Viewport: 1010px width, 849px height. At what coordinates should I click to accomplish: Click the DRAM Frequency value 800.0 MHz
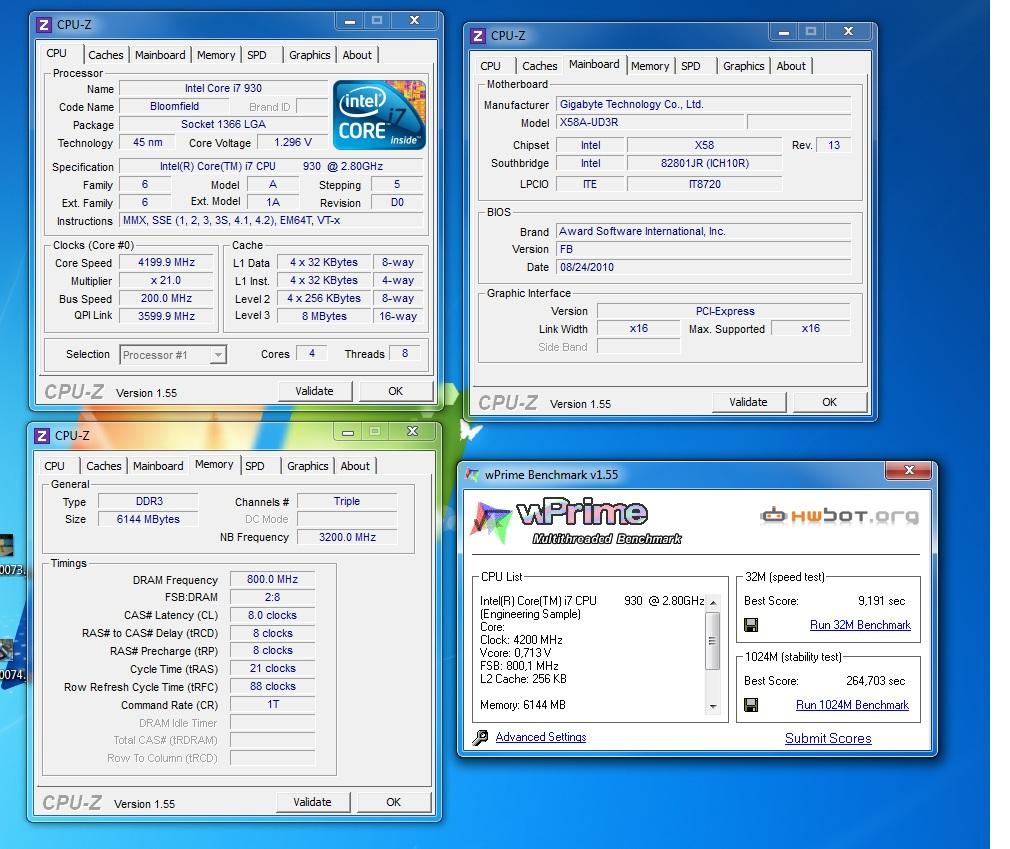272,580
